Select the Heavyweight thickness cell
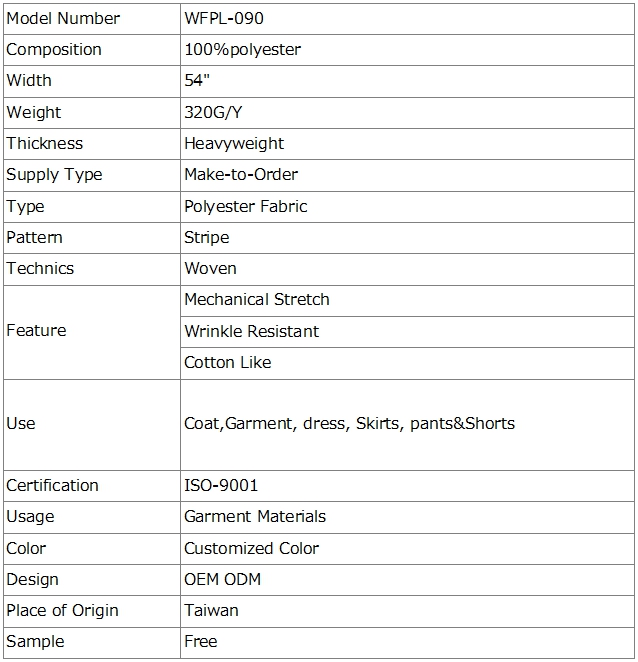Screen dimensions: 638x662 point(234,143)
